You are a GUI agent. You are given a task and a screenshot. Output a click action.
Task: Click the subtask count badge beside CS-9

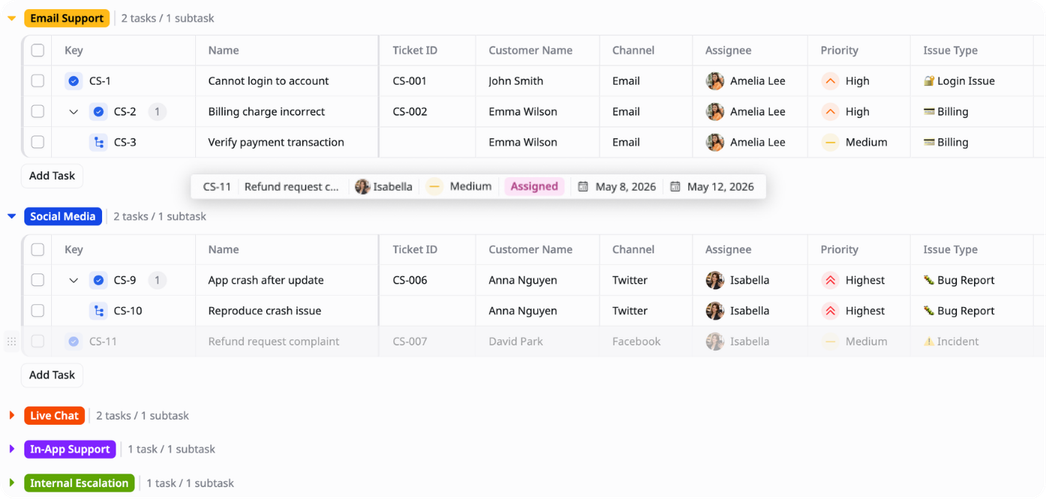coord(157,281)
